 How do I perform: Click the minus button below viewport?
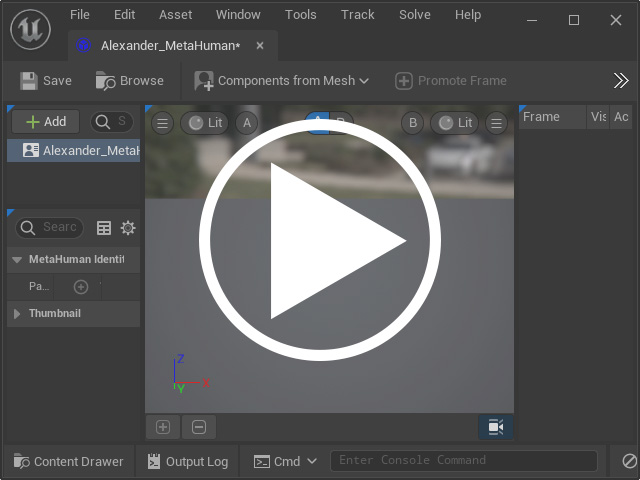click(x=199, y=427)
